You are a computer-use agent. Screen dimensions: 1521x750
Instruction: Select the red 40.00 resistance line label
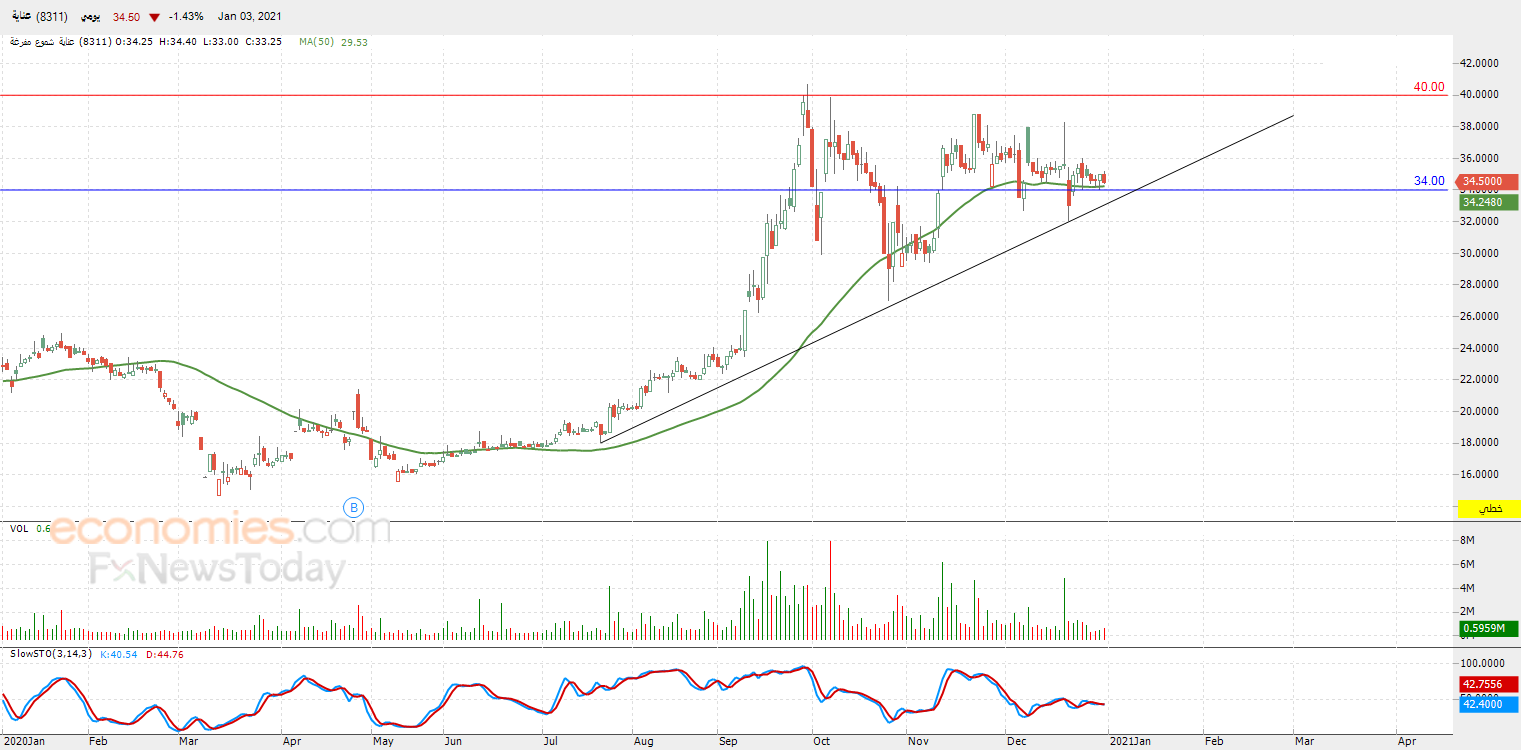(x=1428, y=87)
